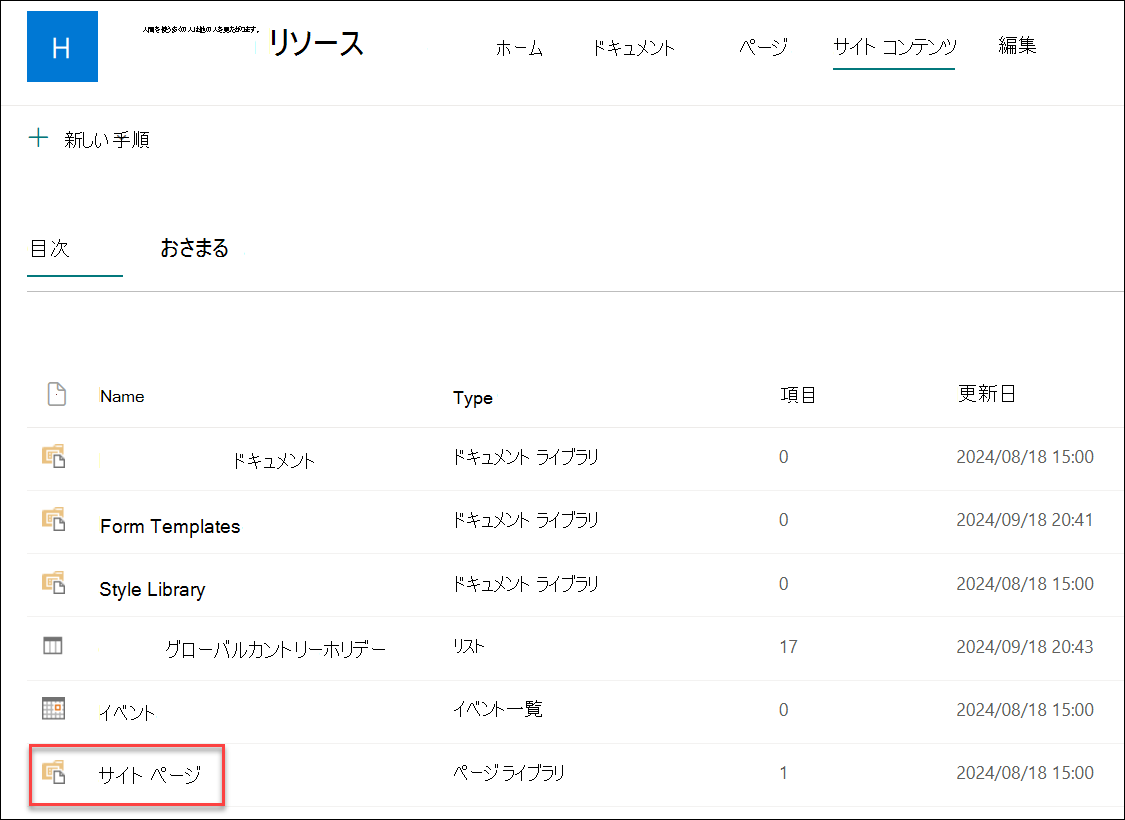This screenshot has height=820, width=1125.
Task: Click the item count of イベント row
Action: pos(783,710)
